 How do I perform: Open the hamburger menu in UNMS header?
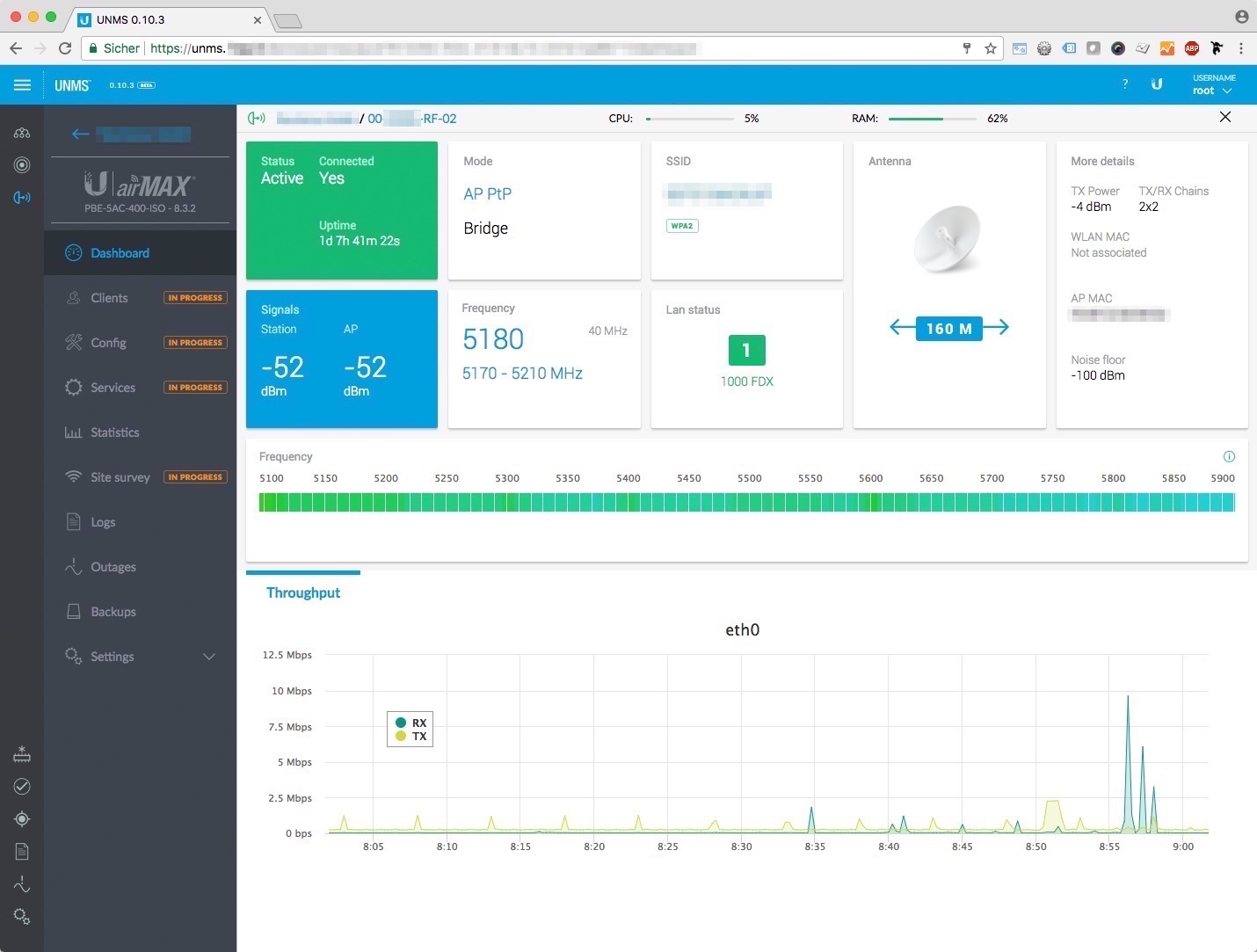22,85
